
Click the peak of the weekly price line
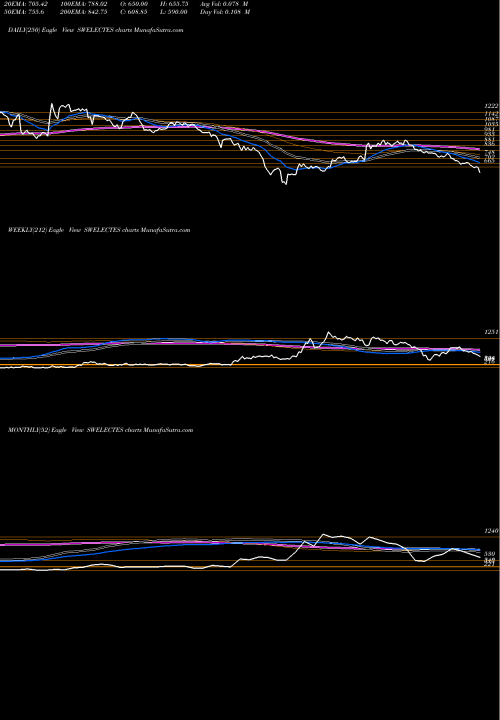[x=328, y=332]
